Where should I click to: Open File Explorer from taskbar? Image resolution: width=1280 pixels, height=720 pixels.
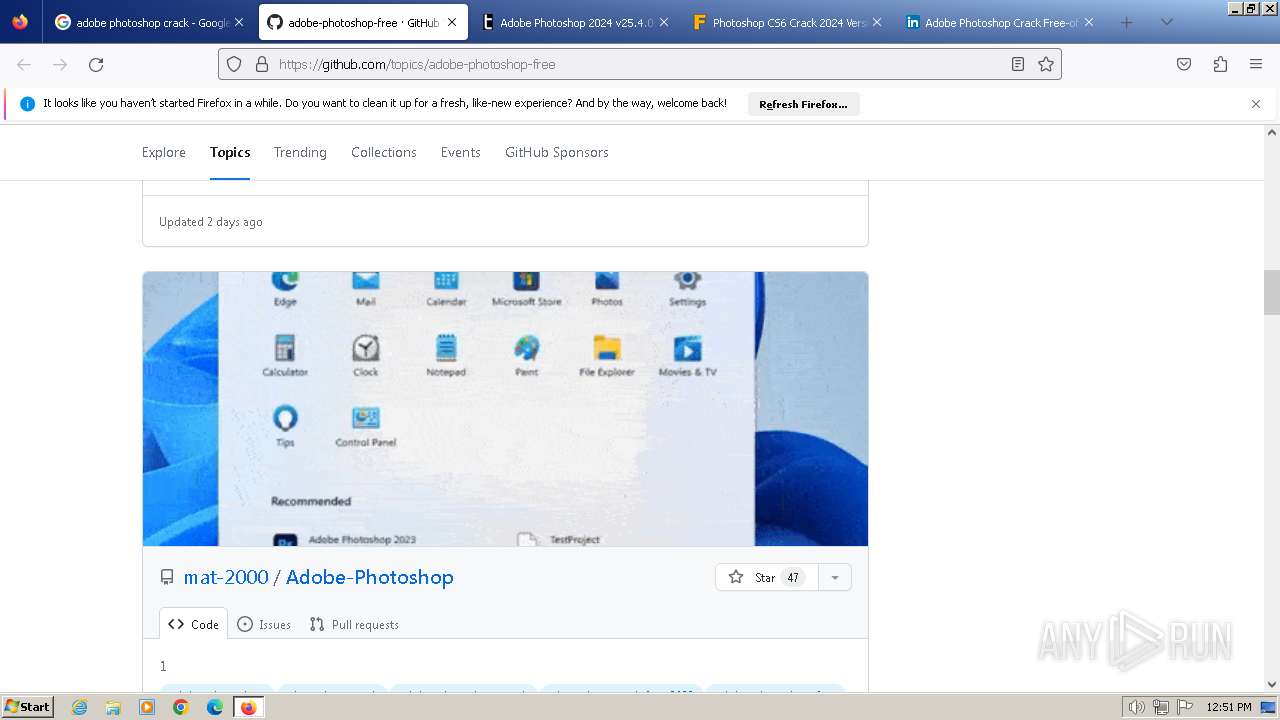[113, 707]
